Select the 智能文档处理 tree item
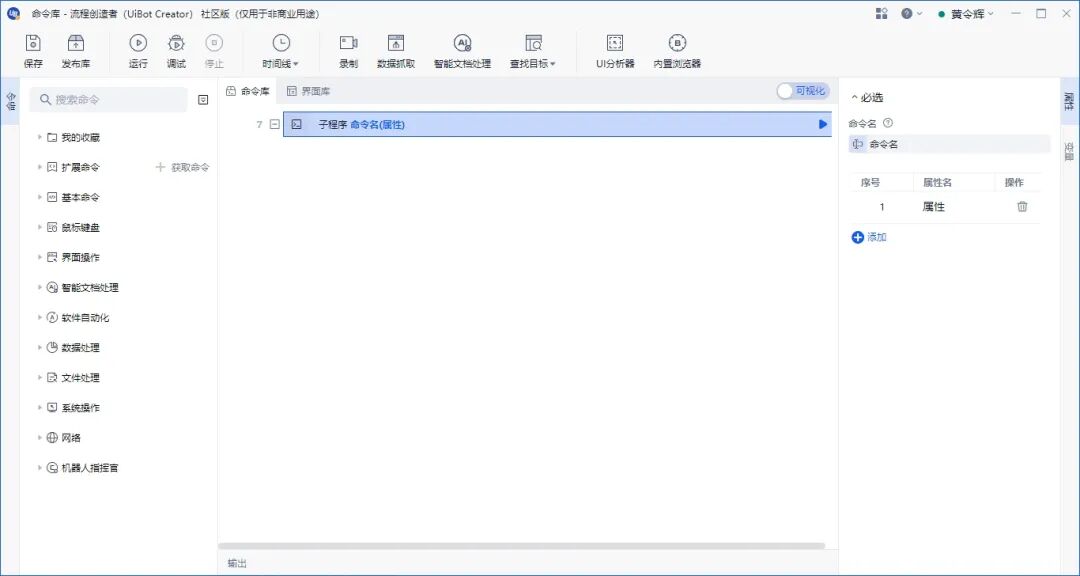 (x=90, y=288)
